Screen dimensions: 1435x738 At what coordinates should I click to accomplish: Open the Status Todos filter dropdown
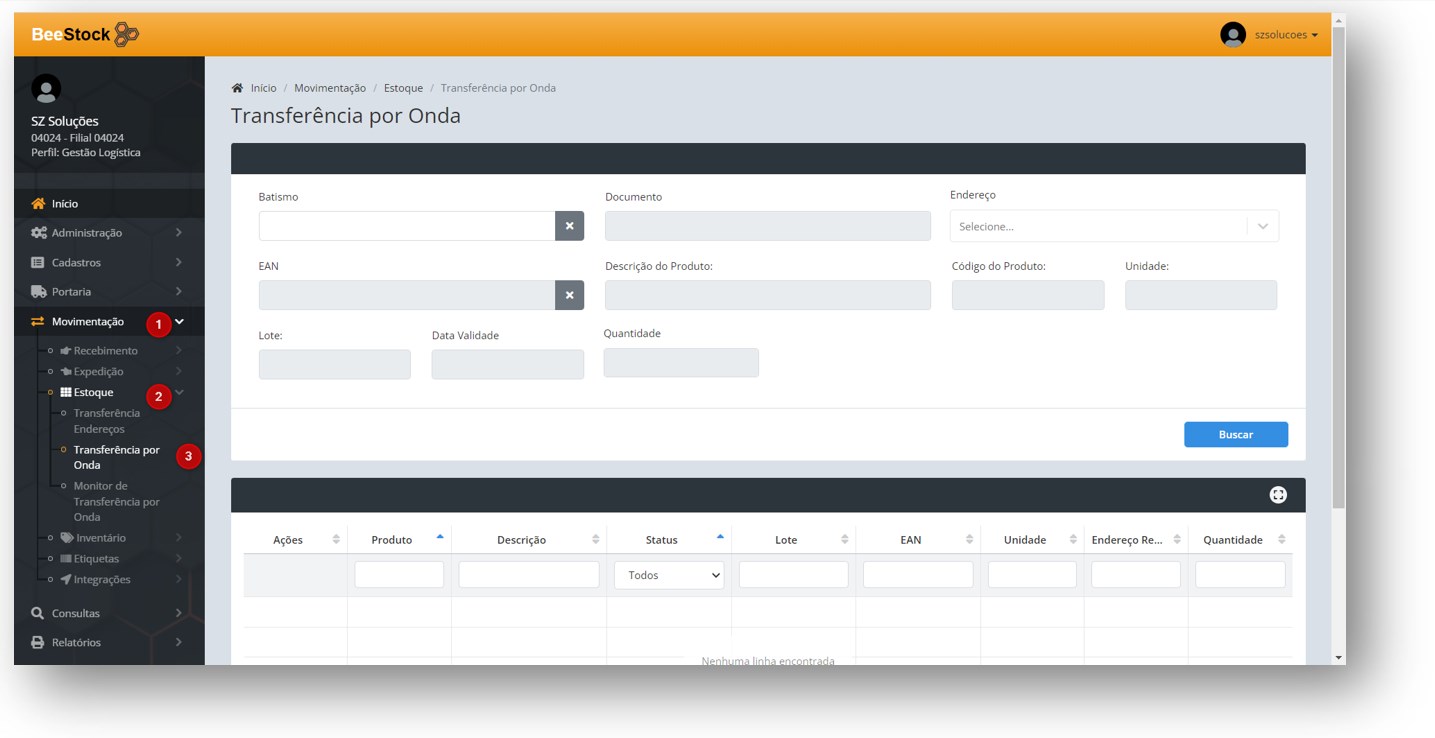[668, 575]
